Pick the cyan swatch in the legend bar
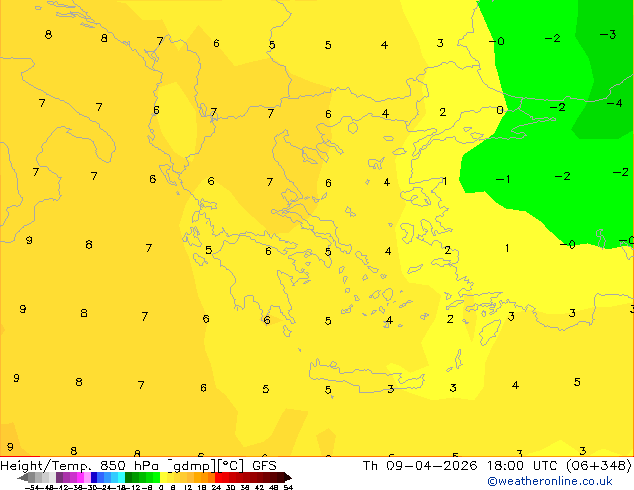Viewport: 634px width, 490px height. point(121,477)
